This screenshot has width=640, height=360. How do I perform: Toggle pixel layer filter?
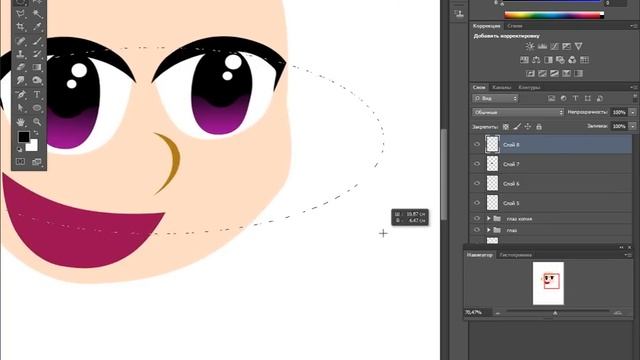(551, 98)
